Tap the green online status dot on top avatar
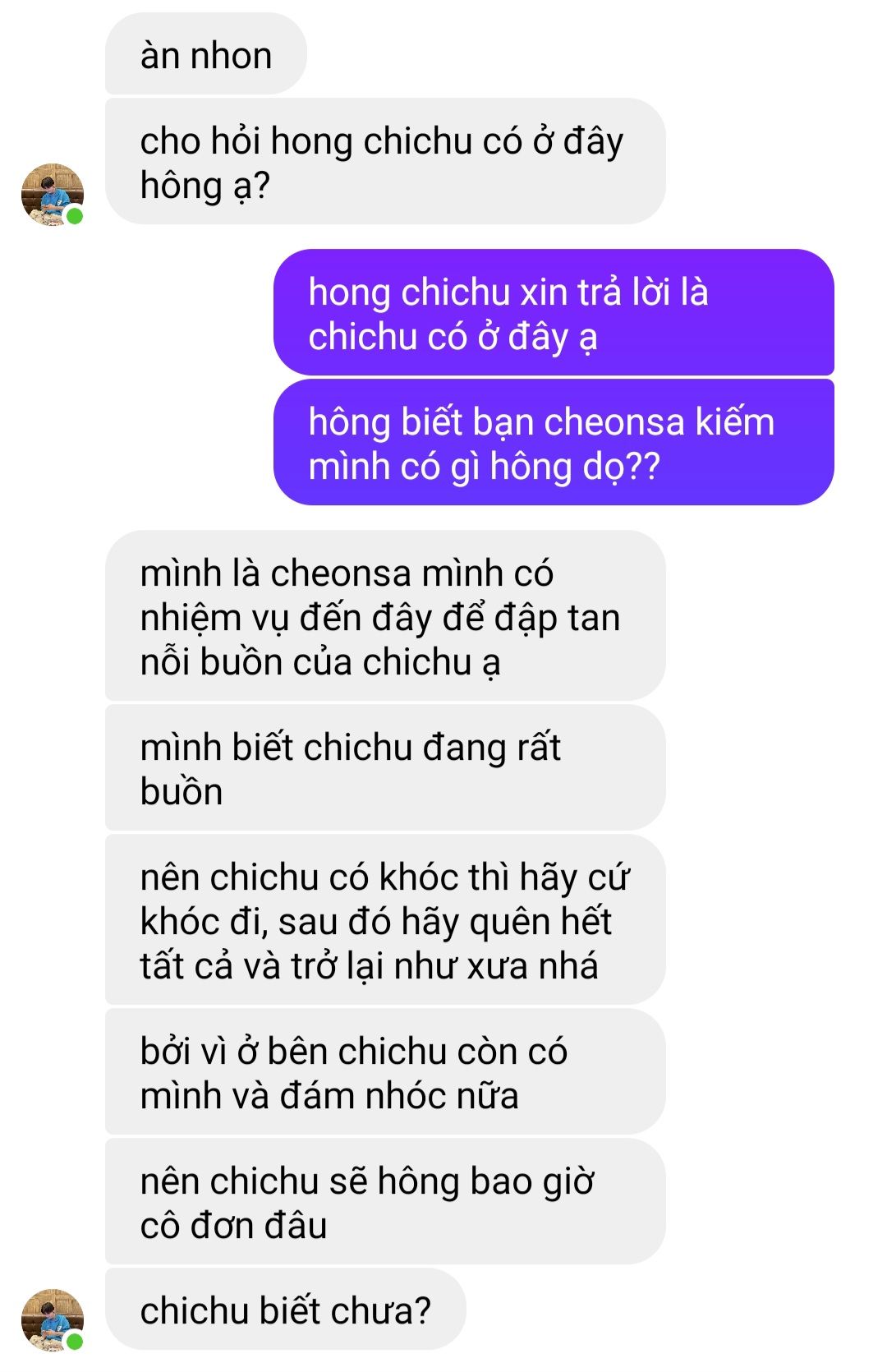Viewport: 887px width, 1372px height. (x=75, y=216)
